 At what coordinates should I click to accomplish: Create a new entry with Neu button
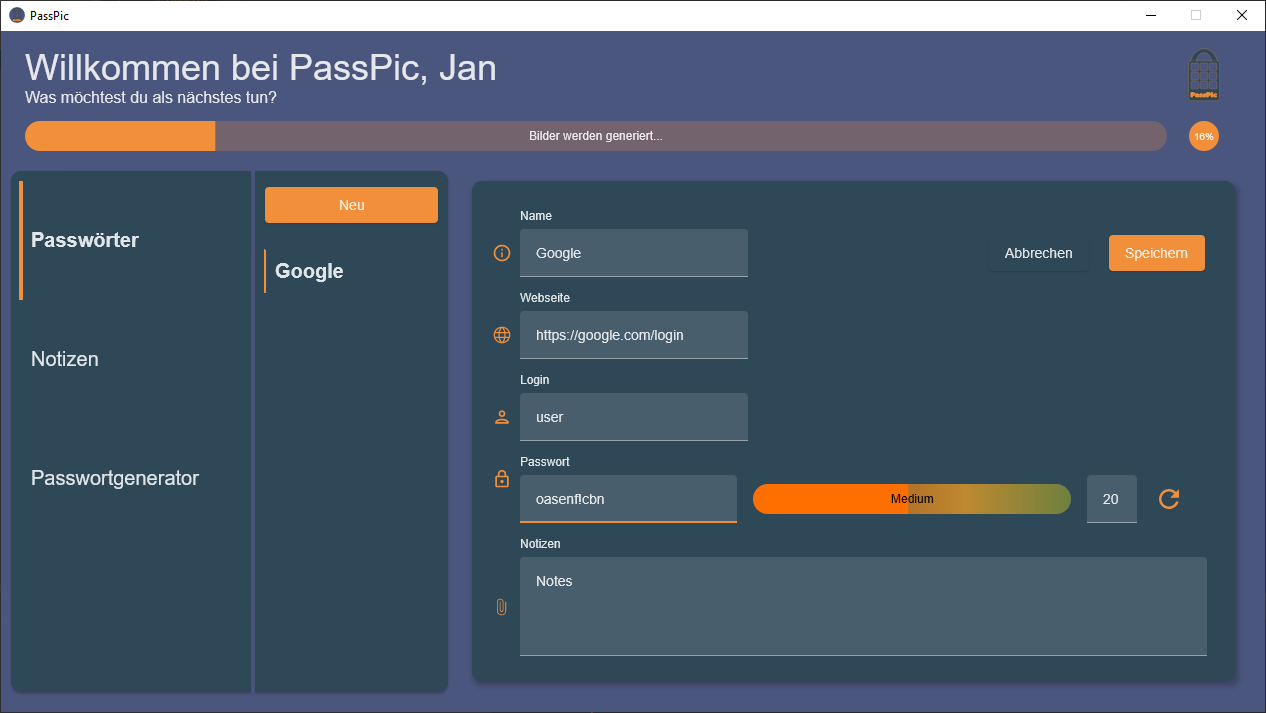click(x=351, y=205)
